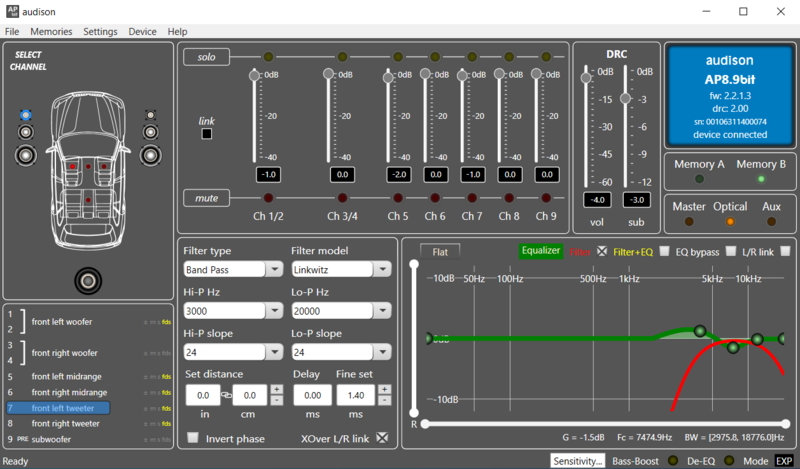Viewport: 800px width, 469px height.
Task: Open the File menu
Action: [12, 32]
